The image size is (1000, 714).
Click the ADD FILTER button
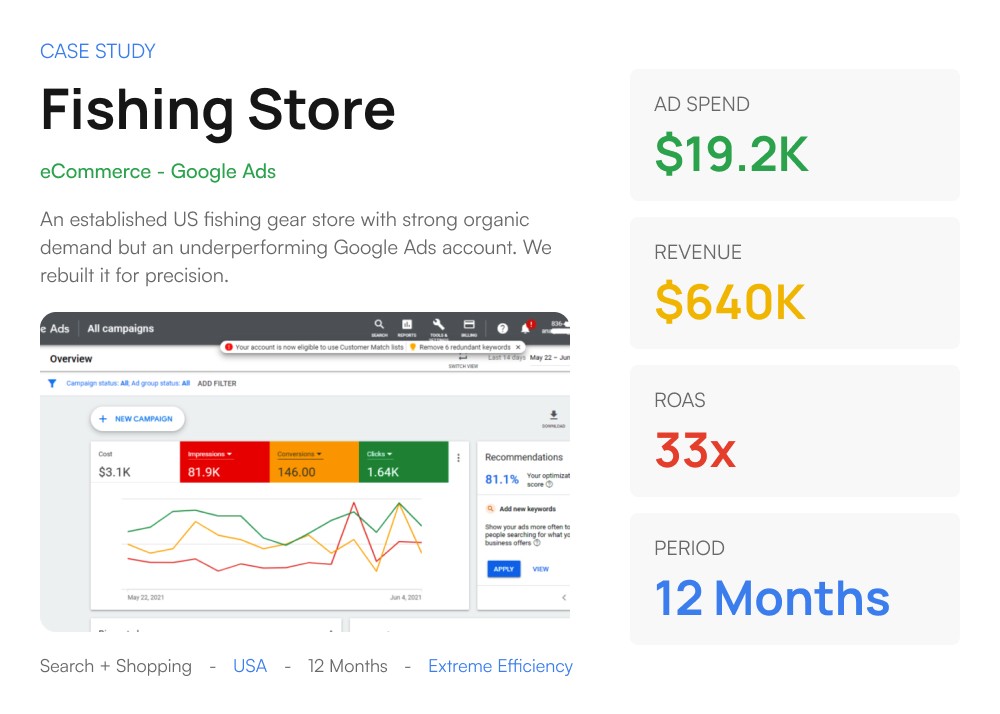click(217, 383)
